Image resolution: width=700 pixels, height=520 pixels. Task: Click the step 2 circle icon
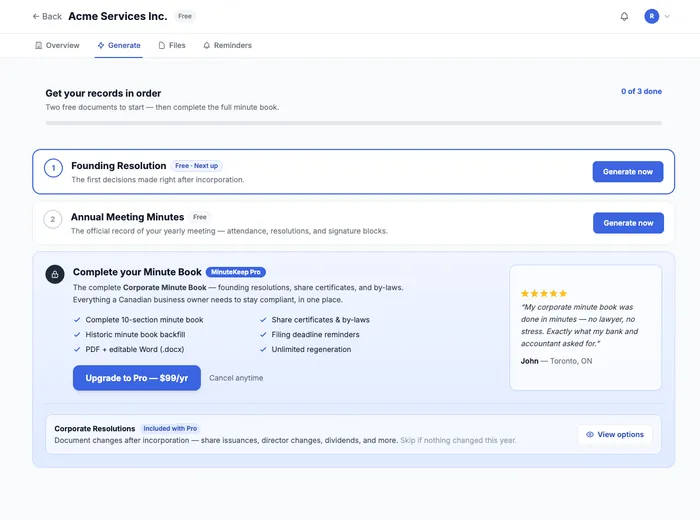point(53,220)
